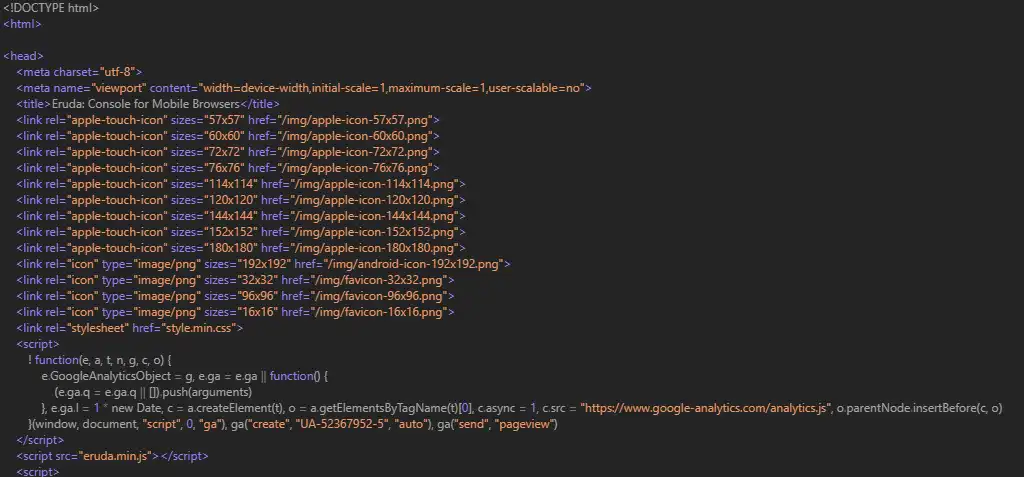Viewport: 1024px width, 477px height.
Task: Click a.getElementsByTagName(t)[0] expression
Action: tap(391, 408)
